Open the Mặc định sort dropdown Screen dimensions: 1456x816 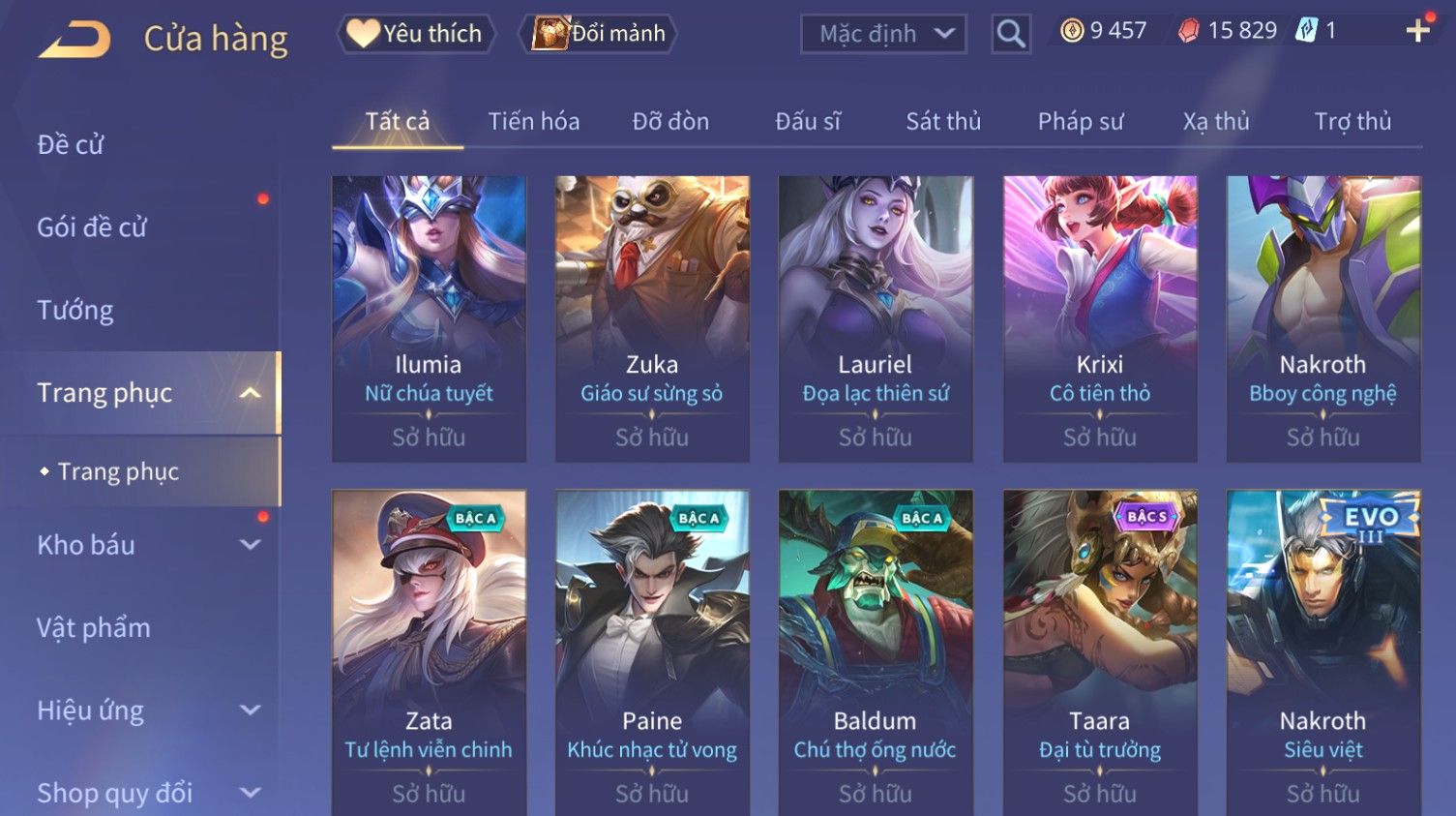[x=883, y=34]
